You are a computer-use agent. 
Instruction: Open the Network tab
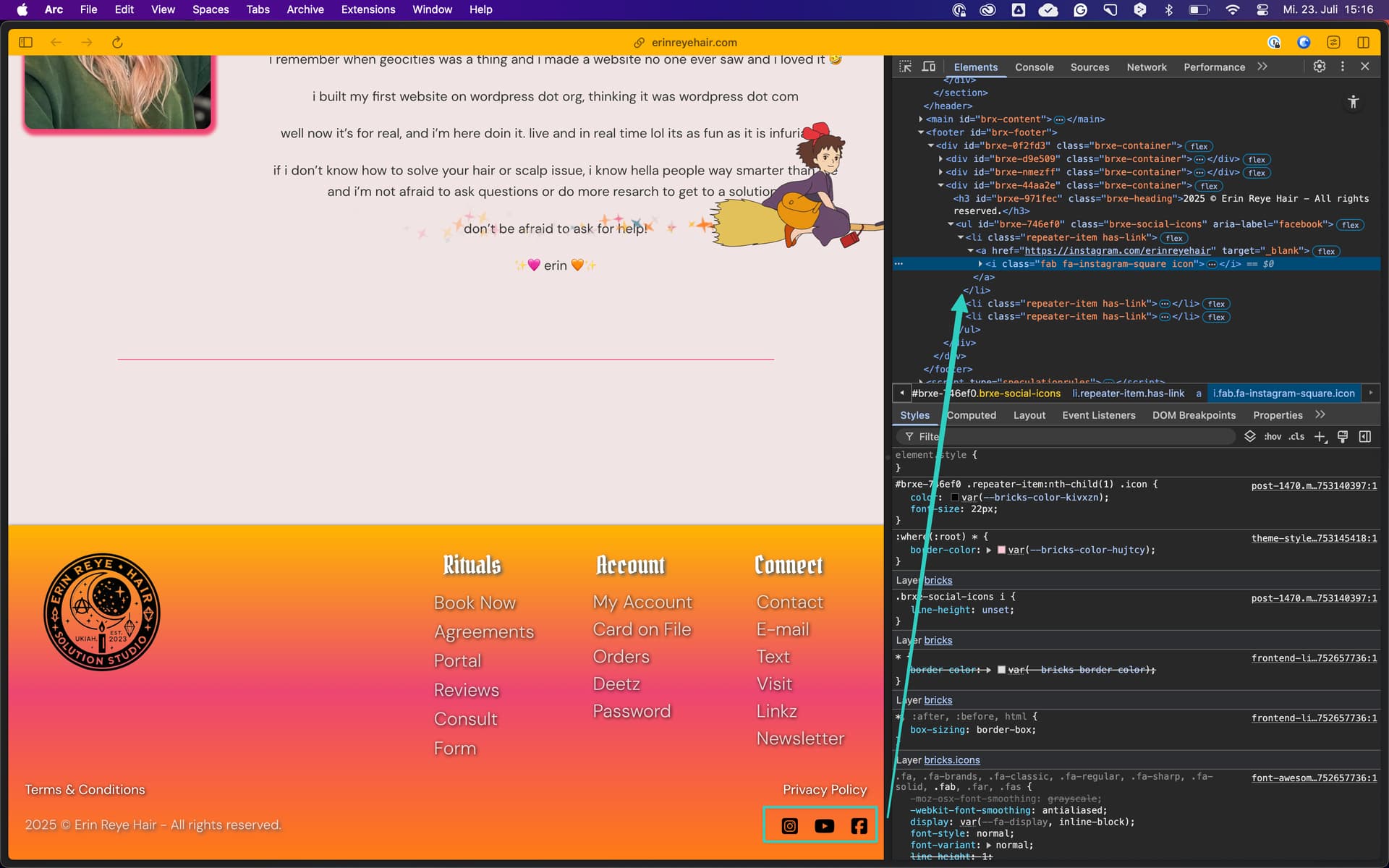click(1147, 67)
